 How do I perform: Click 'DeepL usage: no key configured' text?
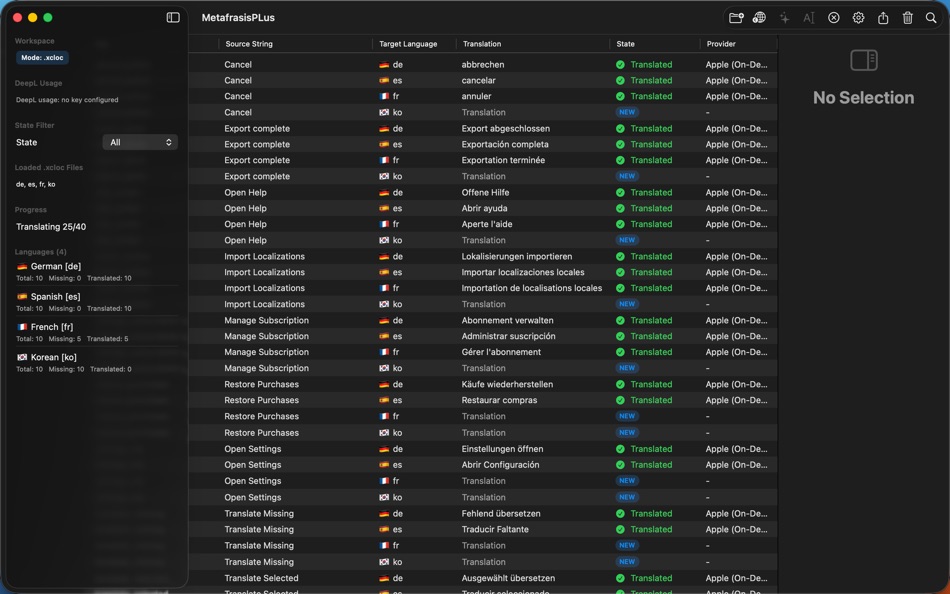(x=67, y=100)
